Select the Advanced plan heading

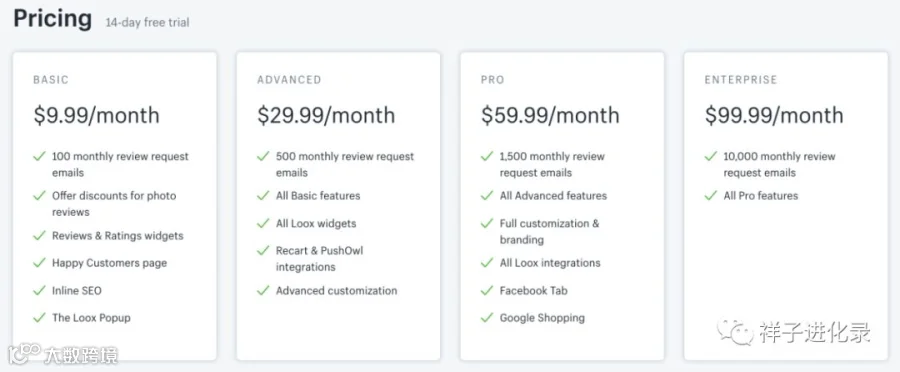click(x=289, y=80)
